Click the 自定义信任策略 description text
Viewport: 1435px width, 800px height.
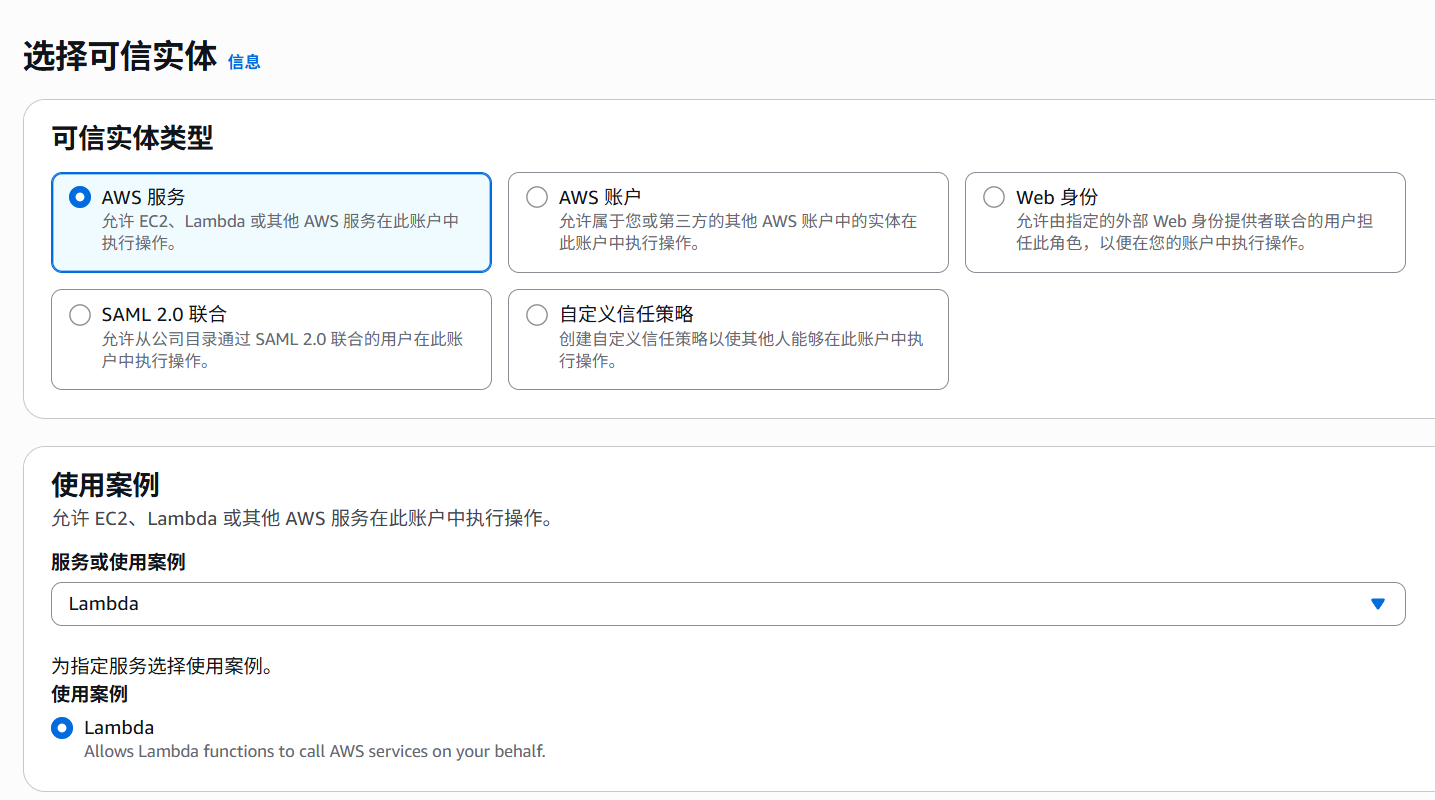(741, 350)
